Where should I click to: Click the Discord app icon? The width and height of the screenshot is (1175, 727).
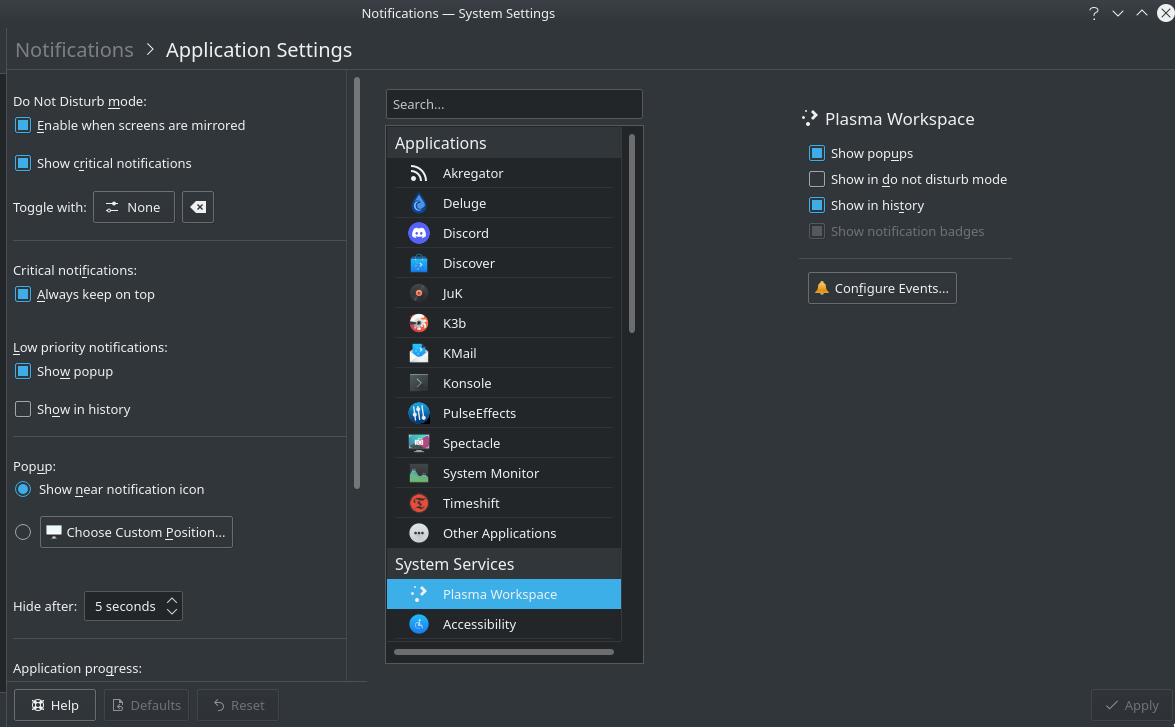pyautogui.click(x=419, y=233)
